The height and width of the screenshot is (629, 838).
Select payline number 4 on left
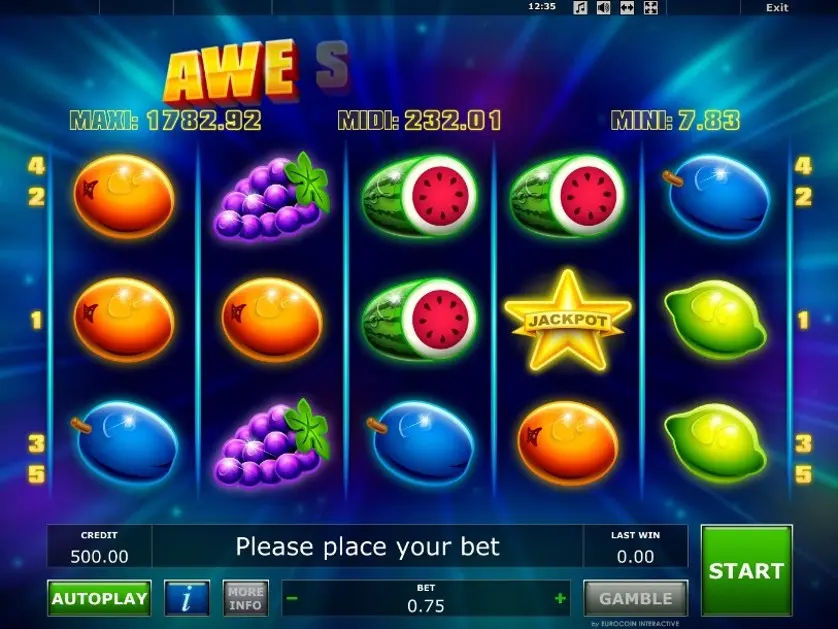(36, 166)
